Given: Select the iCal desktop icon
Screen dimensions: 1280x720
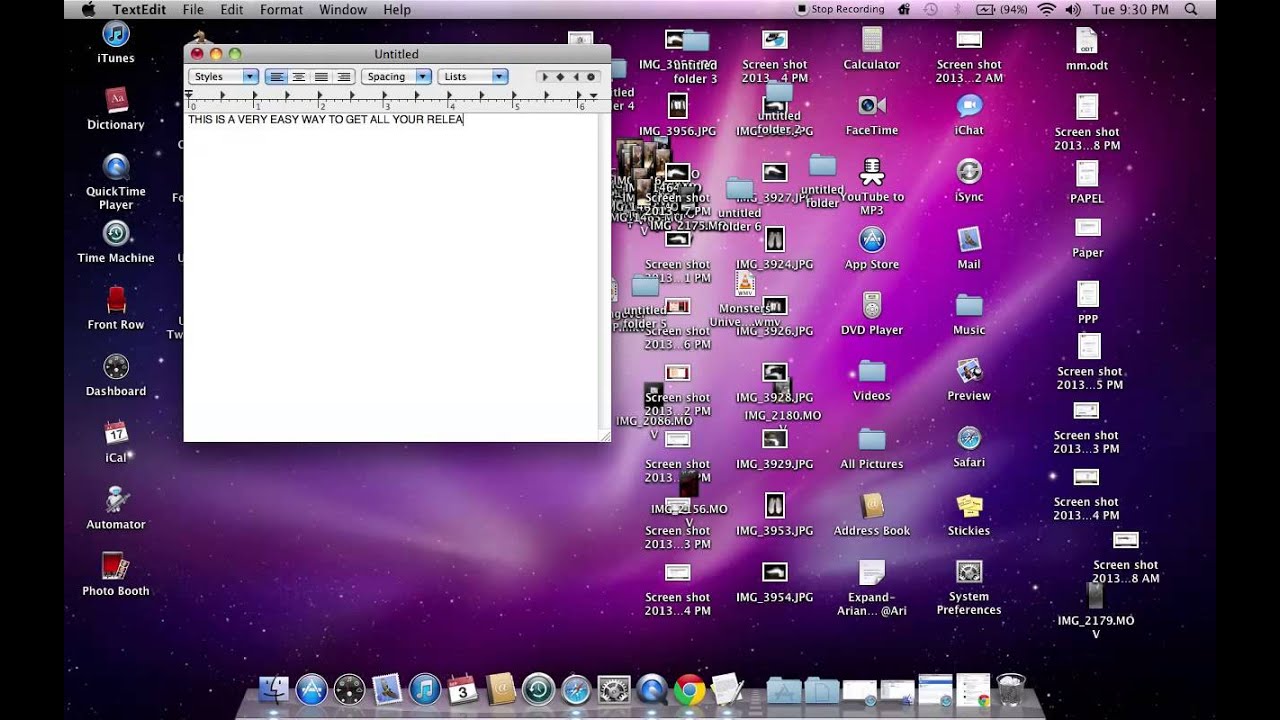Looking at the screenshot, I should pyautogui.click(x=116, y=442).
